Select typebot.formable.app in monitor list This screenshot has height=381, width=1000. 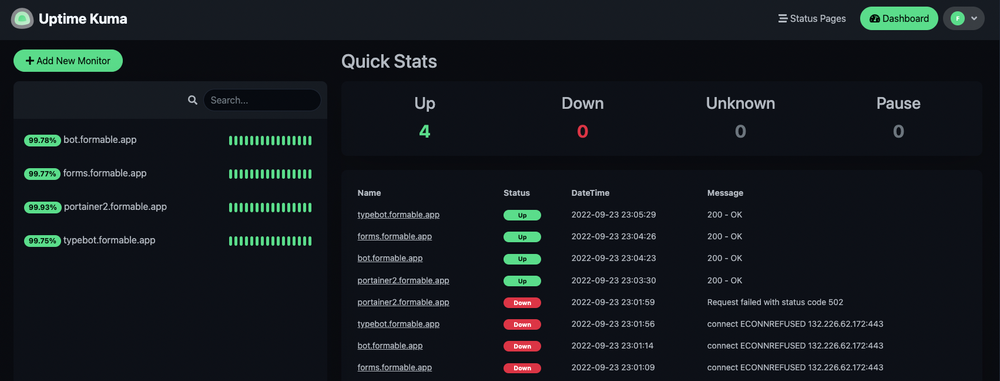(x=170, y=241)
